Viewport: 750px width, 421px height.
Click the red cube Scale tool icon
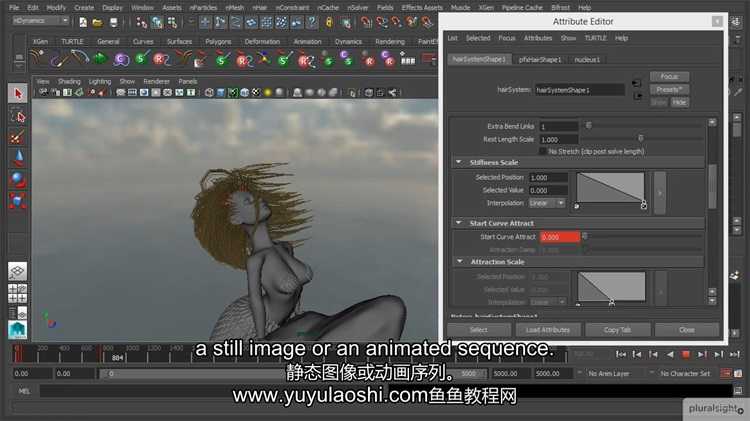pyautogui.click(x=18, y=201)
